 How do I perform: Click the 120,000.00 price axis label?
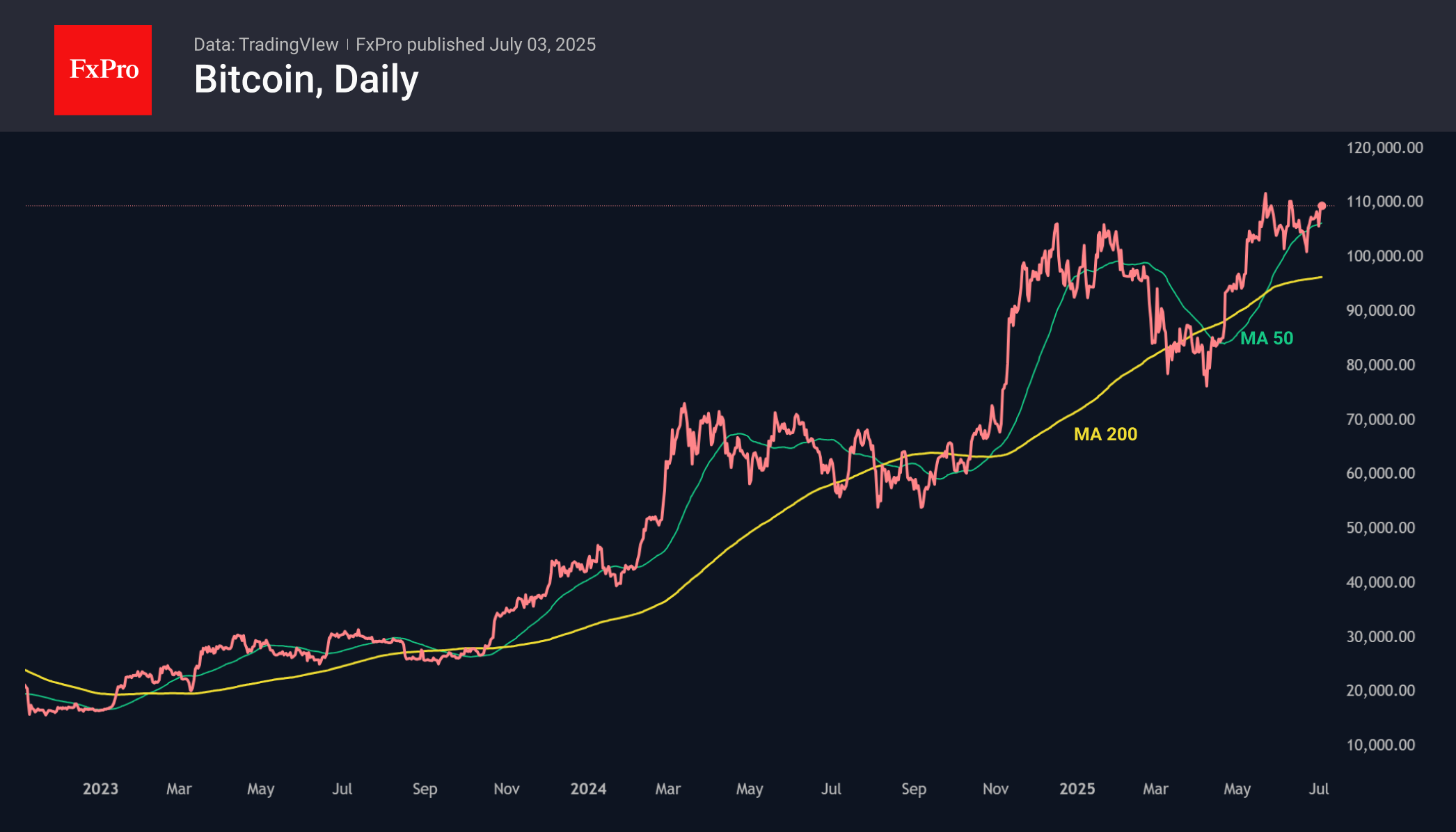click(x=1384, y=147)
